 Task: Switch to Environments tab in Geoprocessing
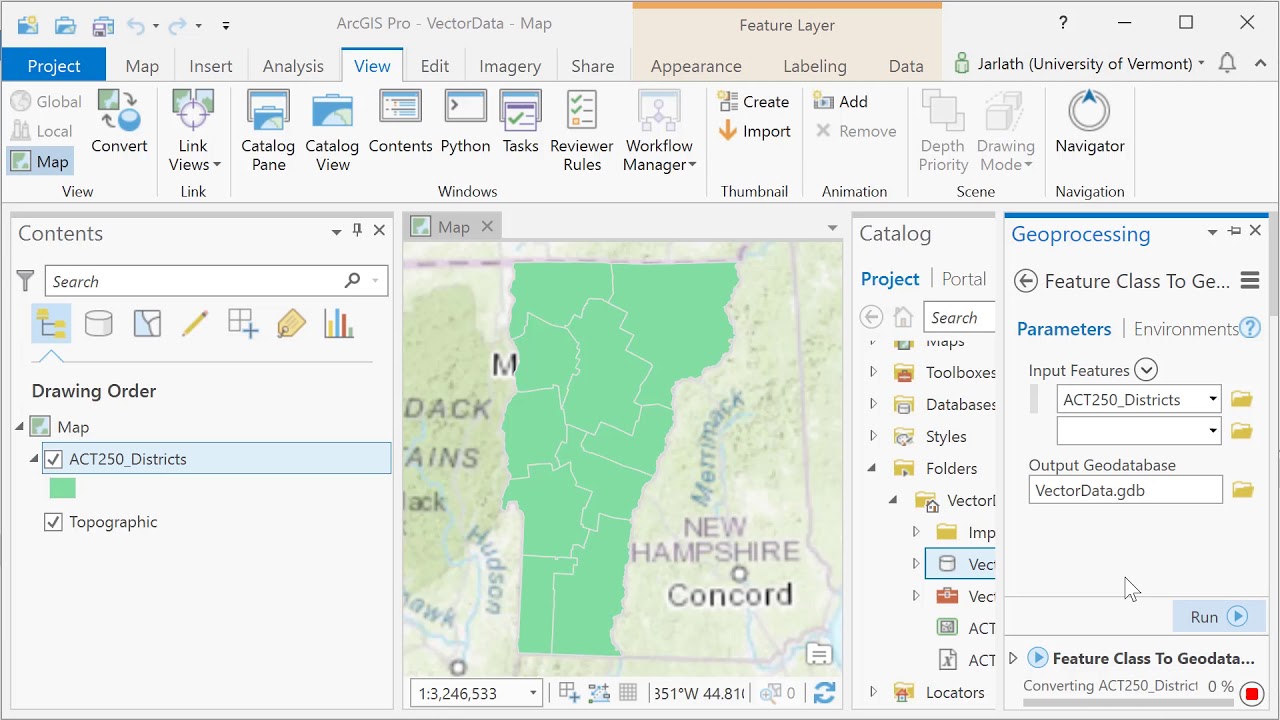click(x=1186, y=329)
